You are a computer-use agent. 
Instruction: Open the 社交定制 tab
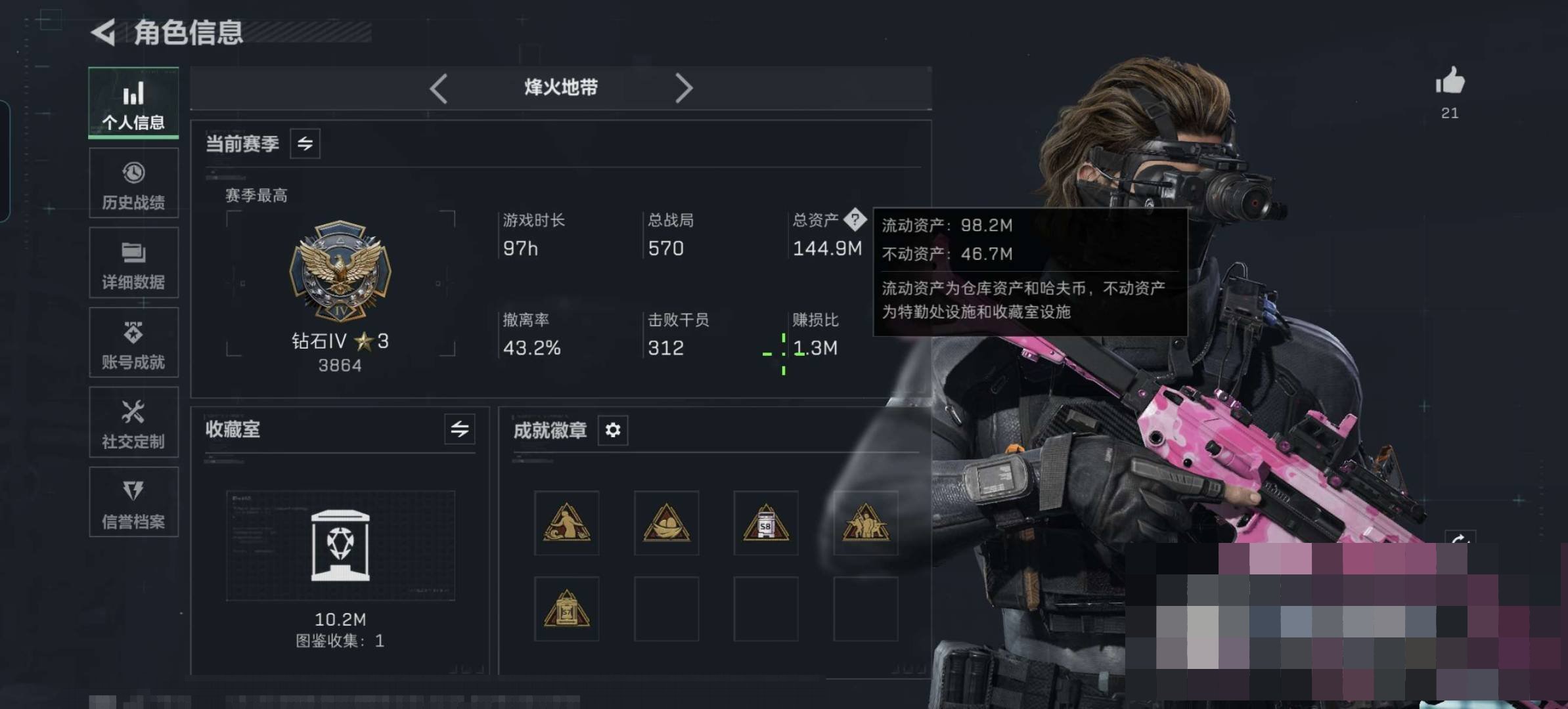(133, 422)
